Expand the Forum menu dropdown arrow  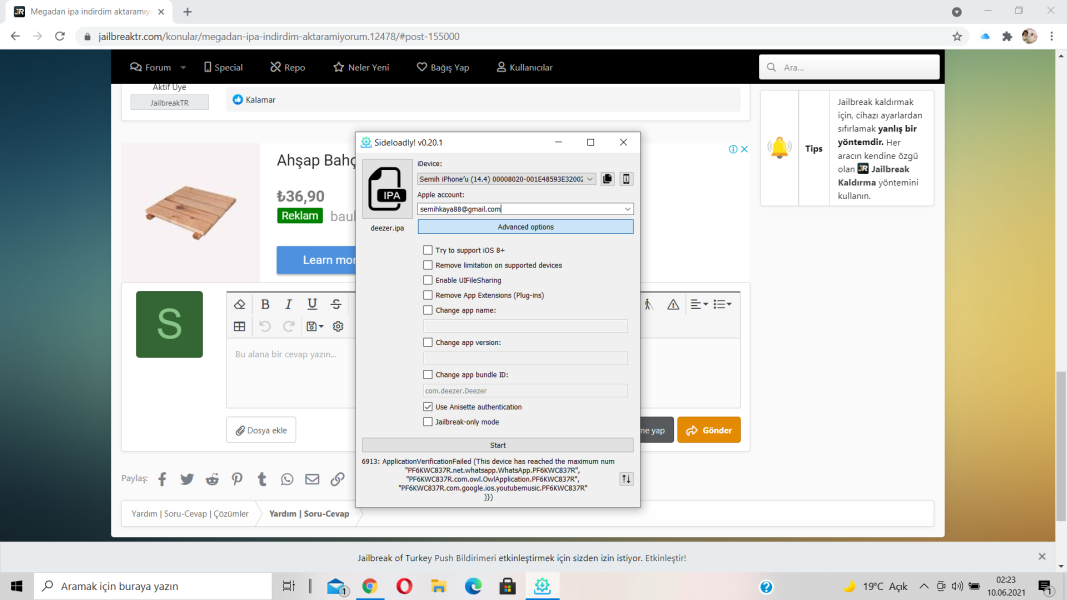[x=183, y=67]
